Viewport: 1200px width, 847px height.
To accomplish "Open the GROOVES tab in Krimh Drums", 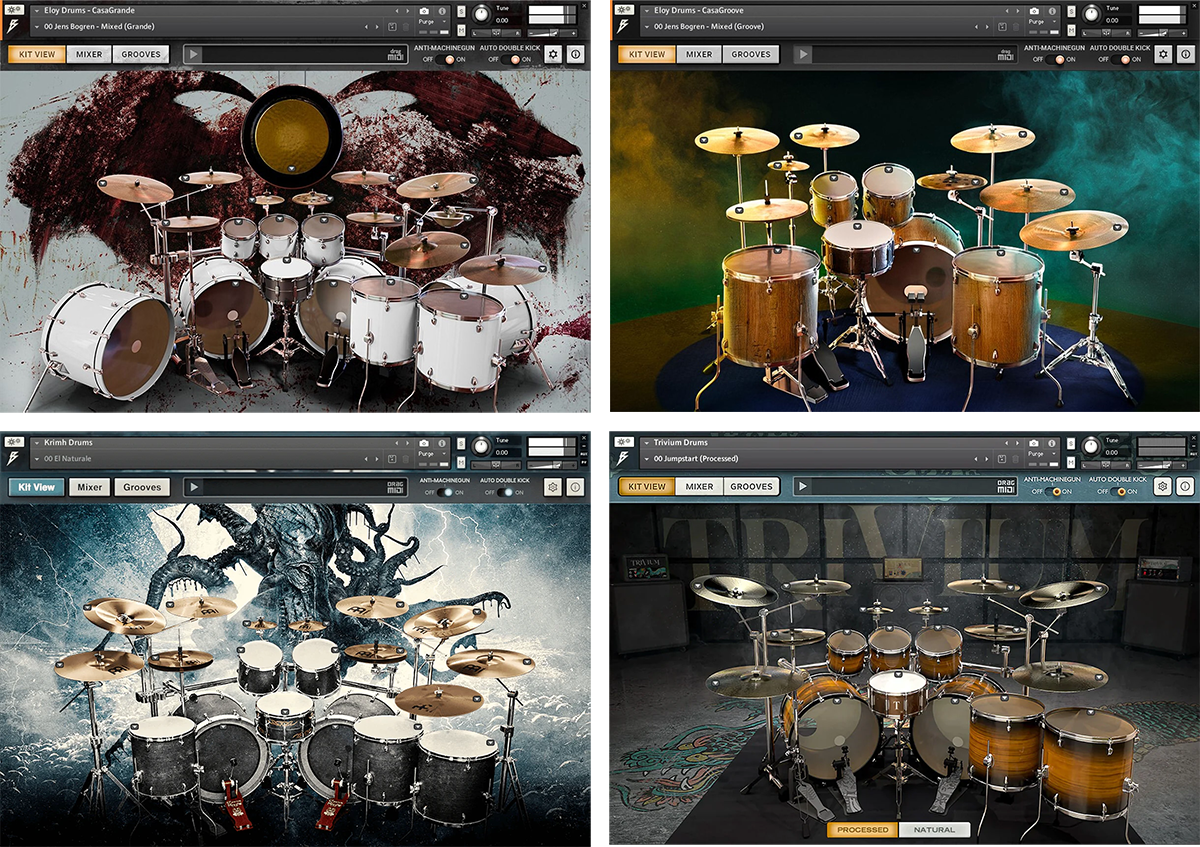I will click(141, 487).
